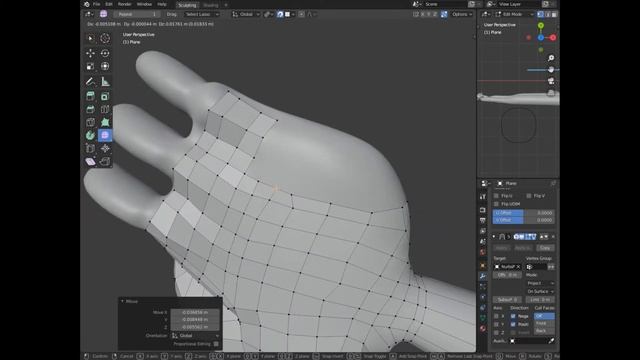Enable the Flip V checkbox
This screenshot has width=640, height=360.
coord(529,196)
